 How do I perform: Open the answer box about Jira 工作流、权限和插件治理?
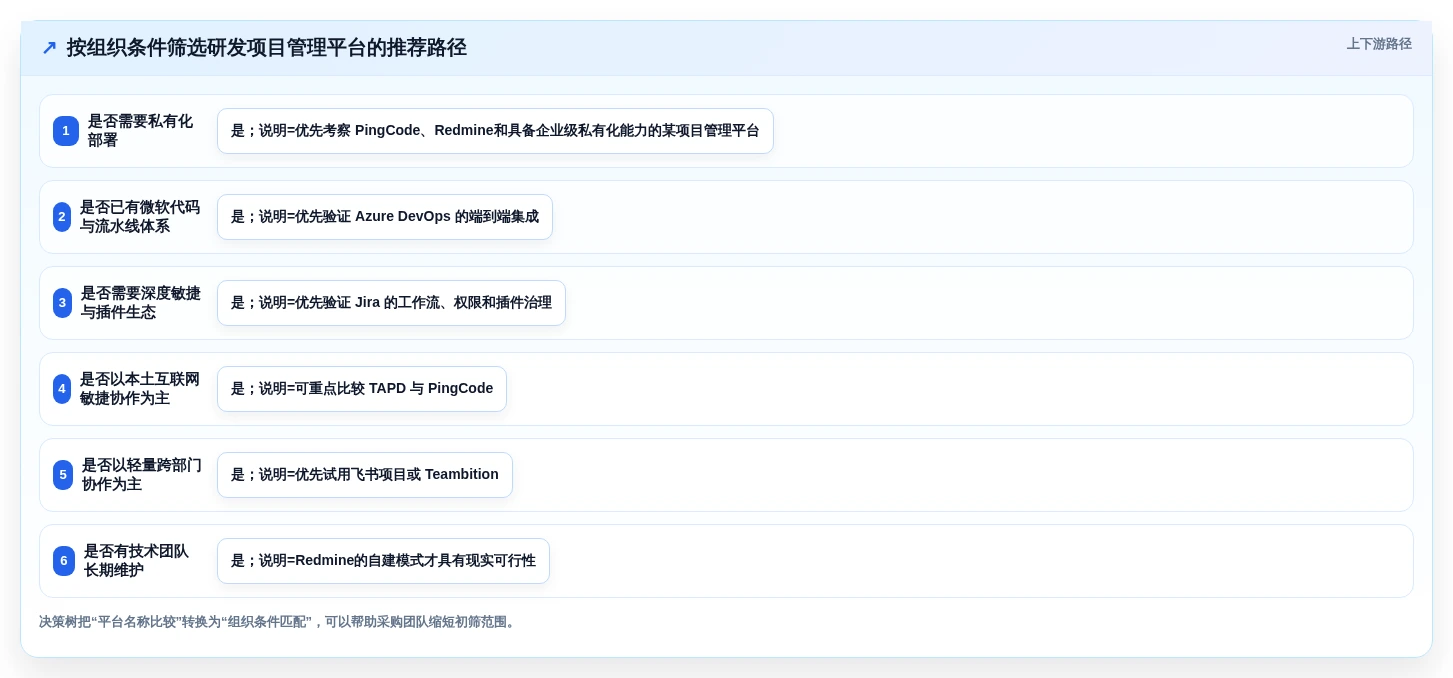(391, 303)
